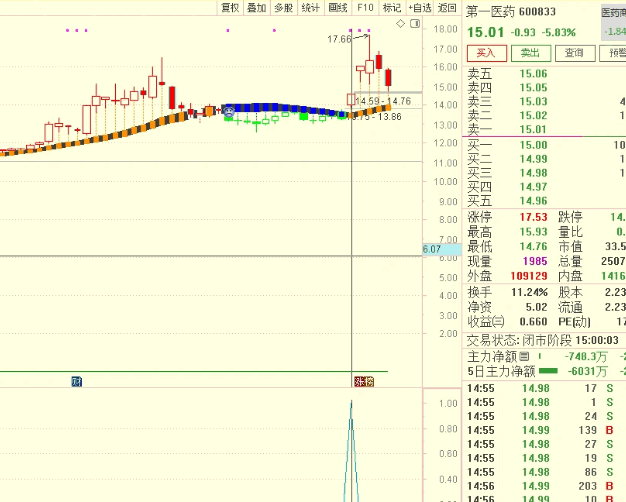The image size is (626, 502).
Task: Click the 最高 value 15.93
Action: click(x=533, y=232)
